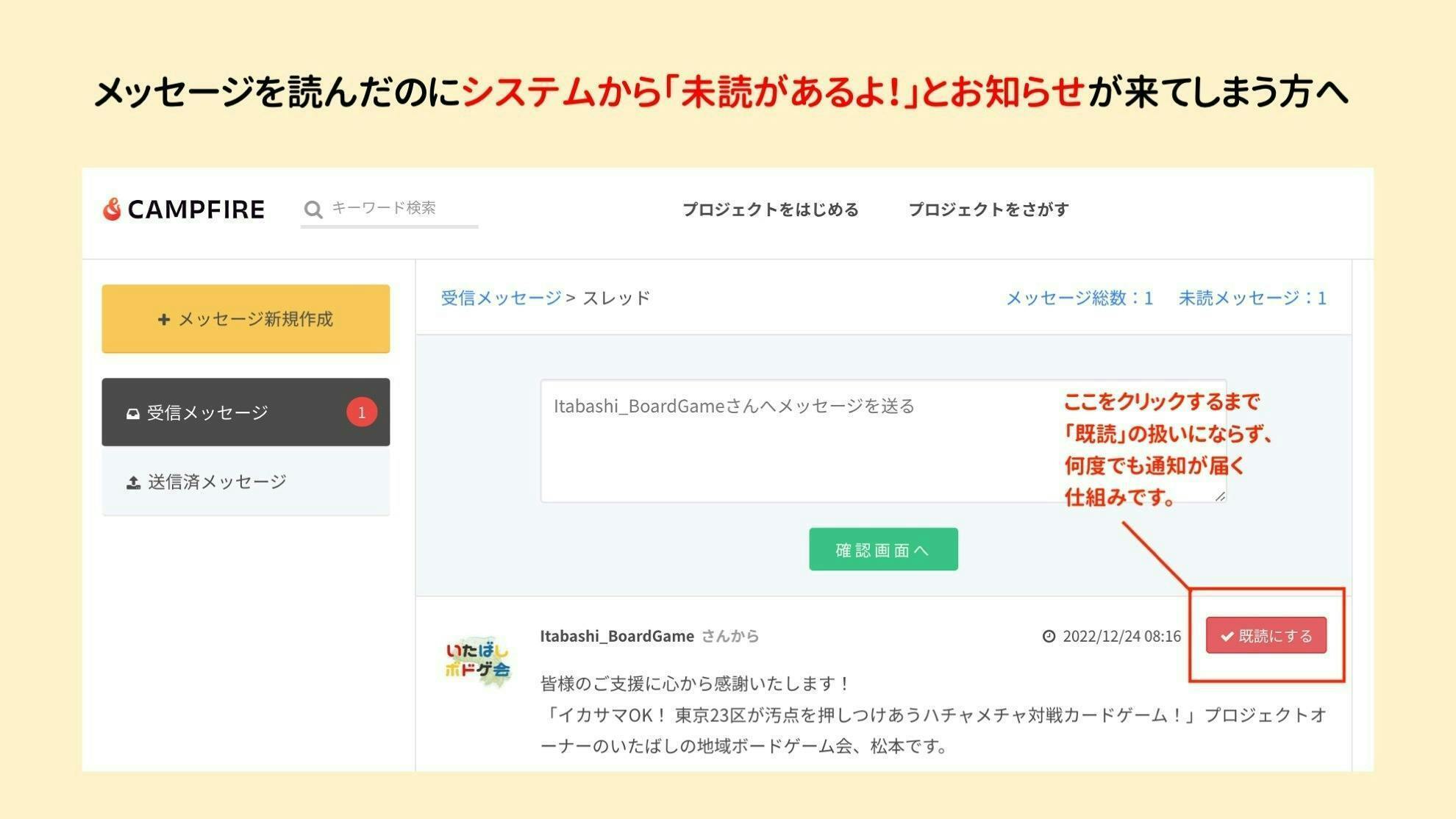Screen dimensions: 1456x819
Task: Open プロジェクトをはじめる from the header
Action: click(771, 210)
